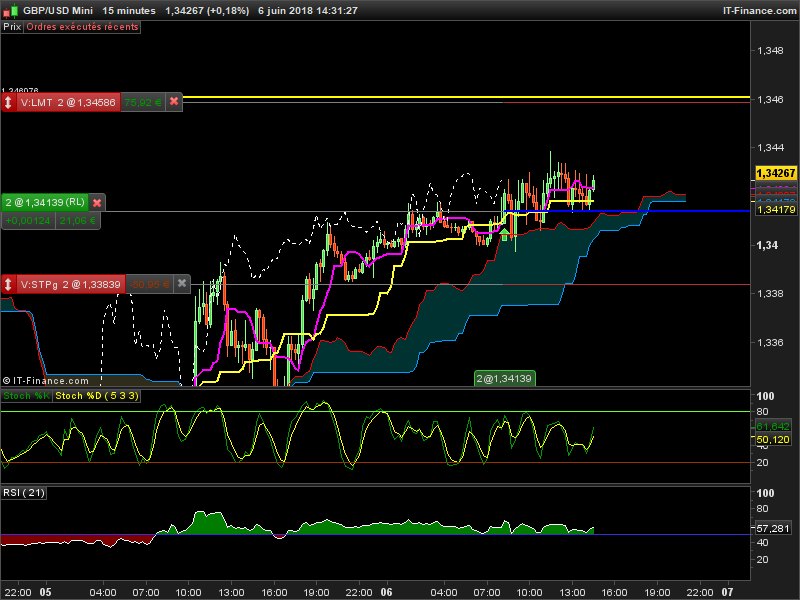Click the +0,00124 position gain value
The image size is (800, 600).
coord(28,221)
